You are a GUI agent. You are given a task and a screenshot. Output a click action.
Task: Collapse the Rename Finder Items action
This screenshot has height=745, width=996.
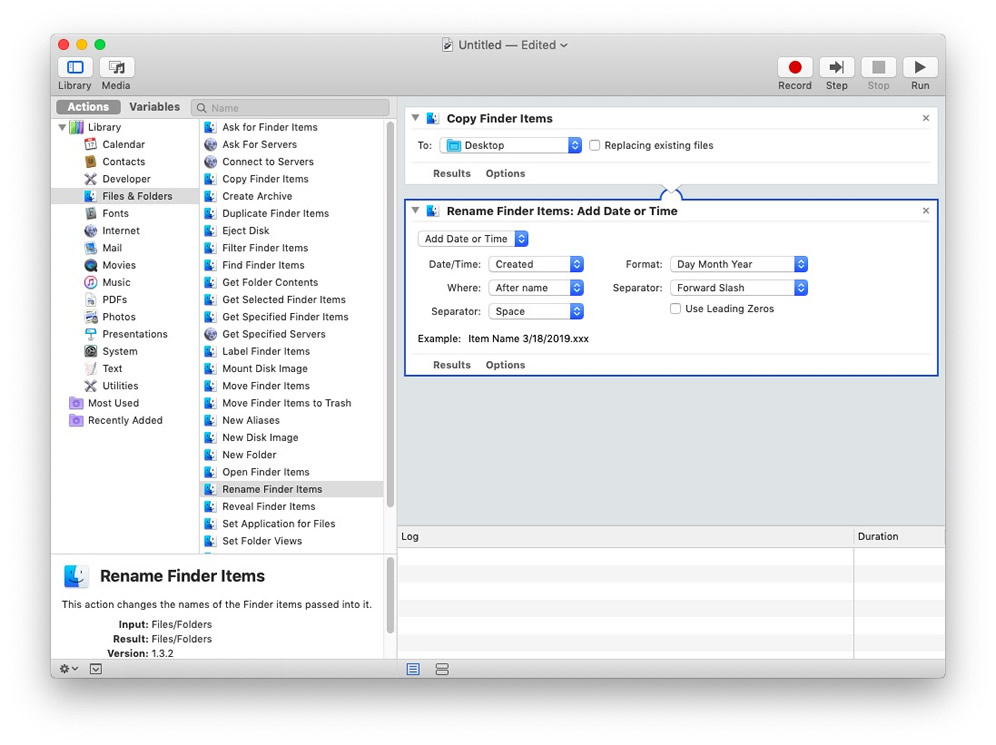(415, 210)
